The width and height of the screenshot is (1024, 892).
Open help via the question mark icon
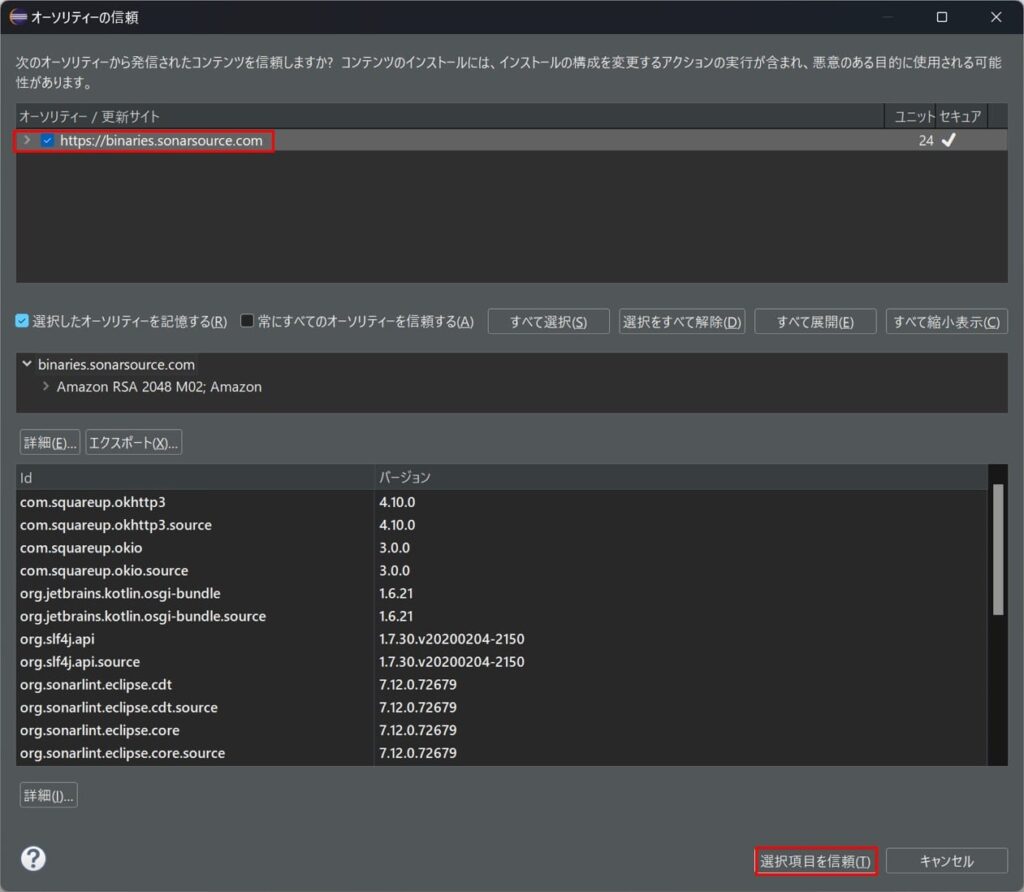click(x=34, y=858)
